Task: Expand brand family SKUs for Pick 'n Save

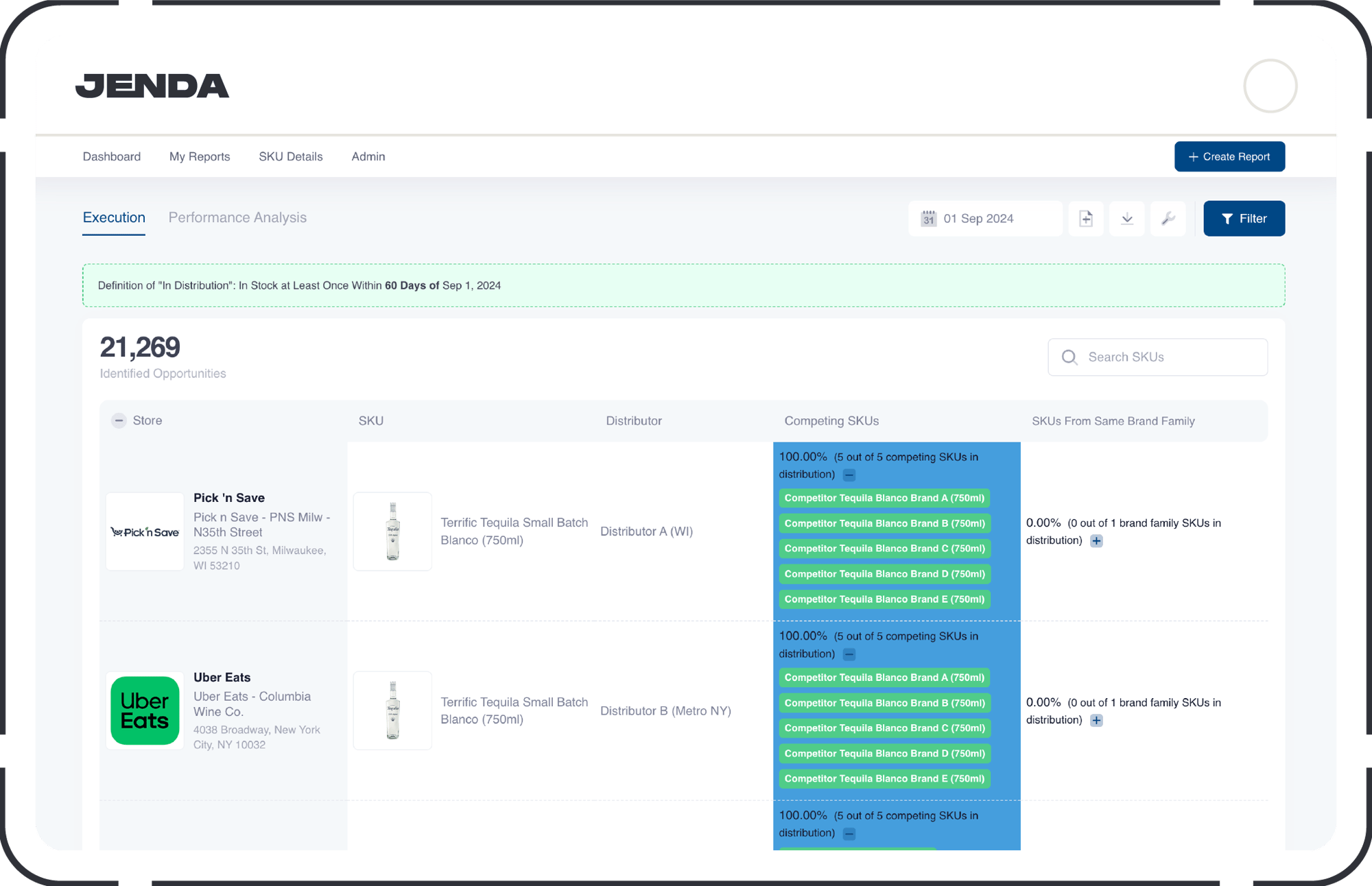Action: pos(1097,540)
